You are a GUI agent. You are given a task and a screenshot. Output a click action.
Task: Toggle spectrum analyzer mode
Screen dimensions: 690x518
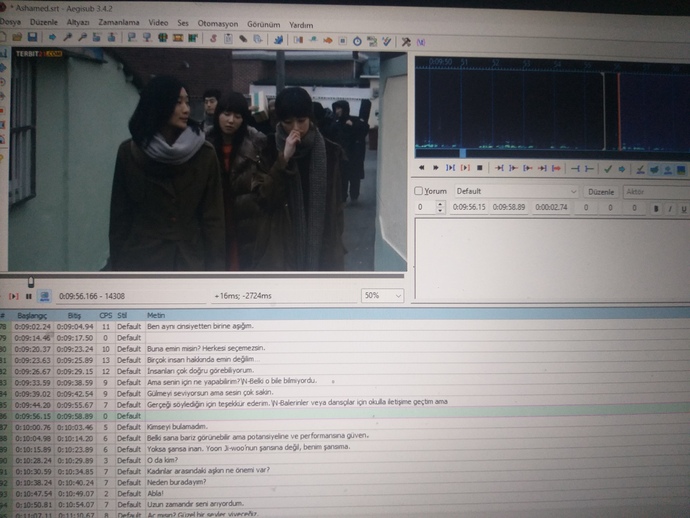tap(681, 170)
